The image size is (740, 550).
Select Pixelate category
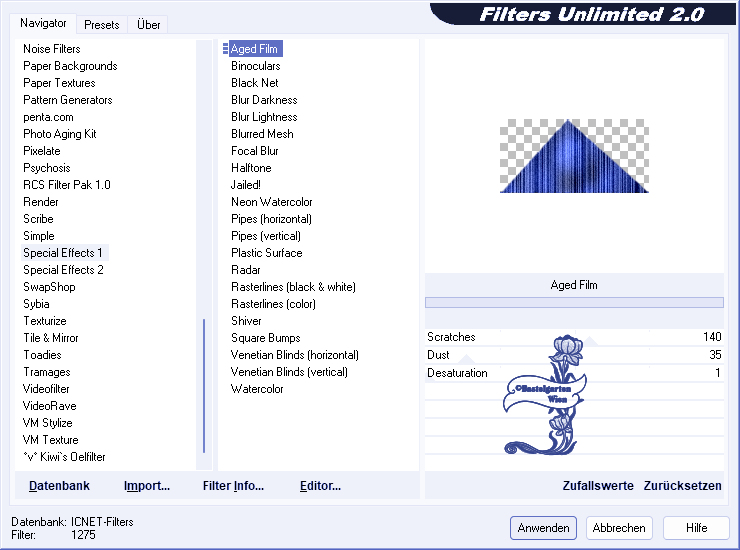pos(42,151)
